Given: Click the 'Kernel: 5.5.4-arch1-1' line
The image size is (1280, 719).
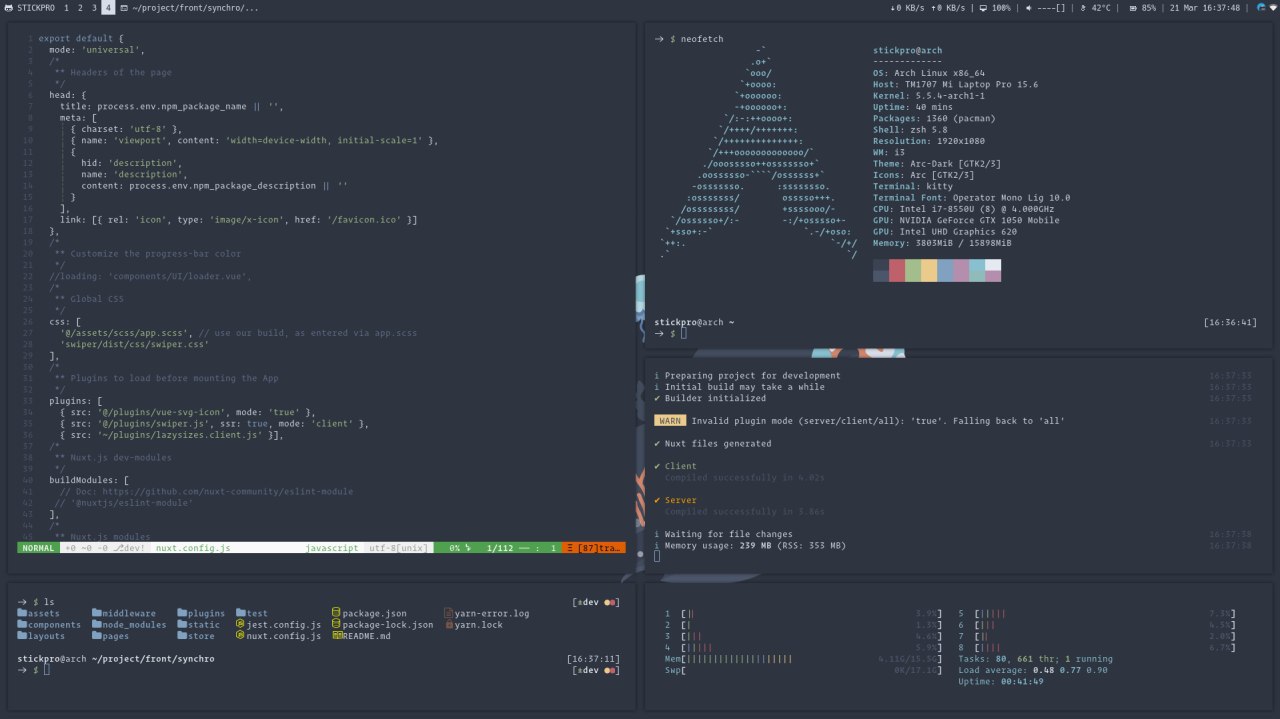Looking at the screenshot, I should [929, 96].
